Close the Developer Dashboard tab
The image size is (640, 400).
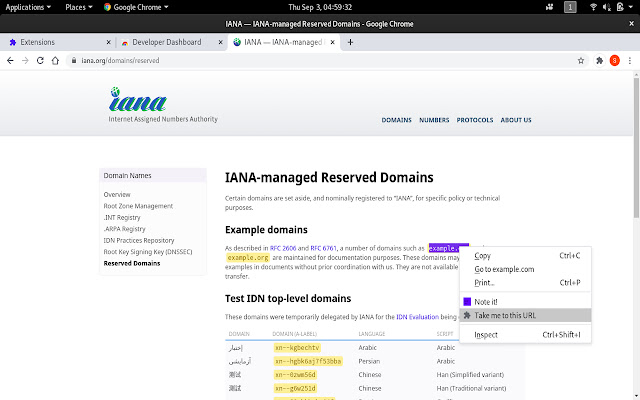tap(220, 42)
